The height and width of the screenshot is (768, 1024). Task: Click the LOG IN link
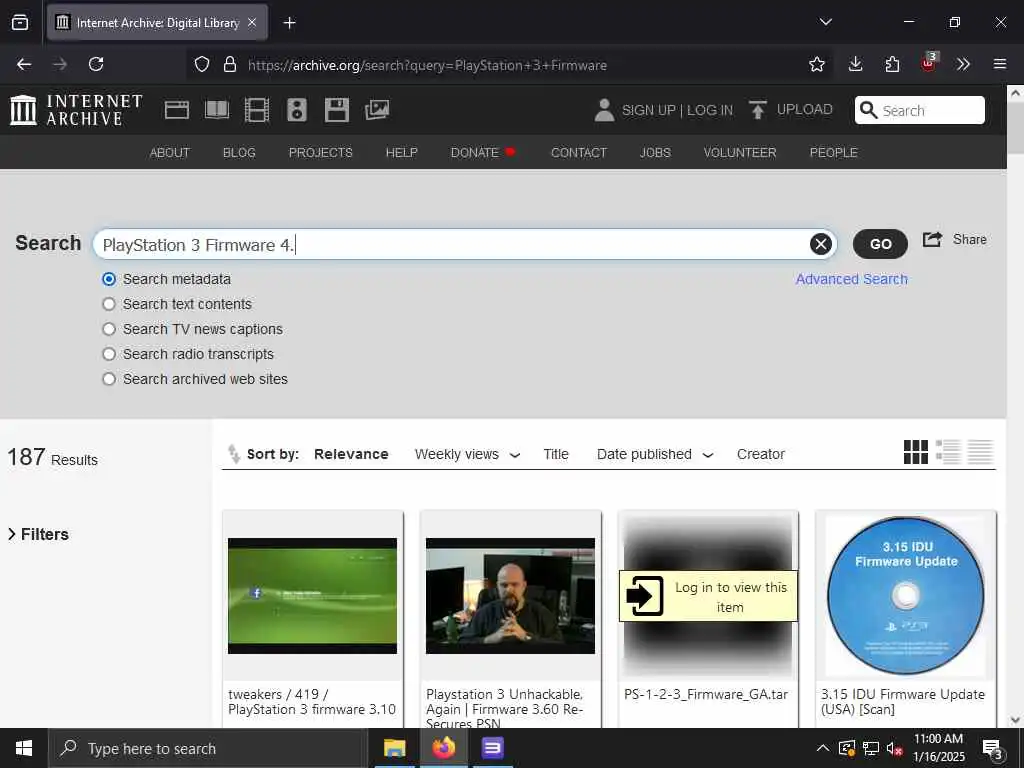pyautogui.click(x=710, y=110)
